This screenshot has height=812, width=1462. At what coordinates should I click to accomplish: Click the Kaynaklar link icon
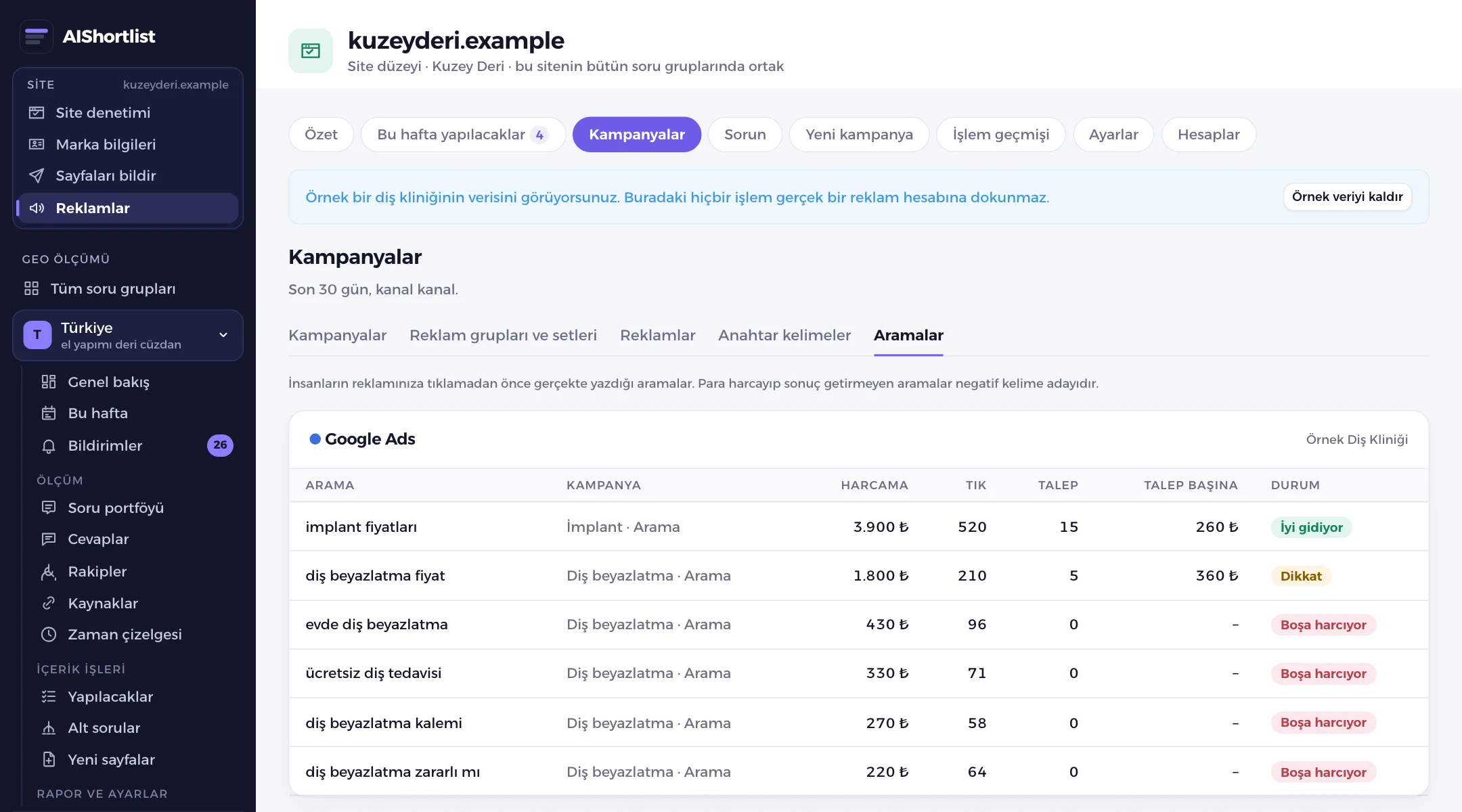pyautogui.click(x=49, y=603)
